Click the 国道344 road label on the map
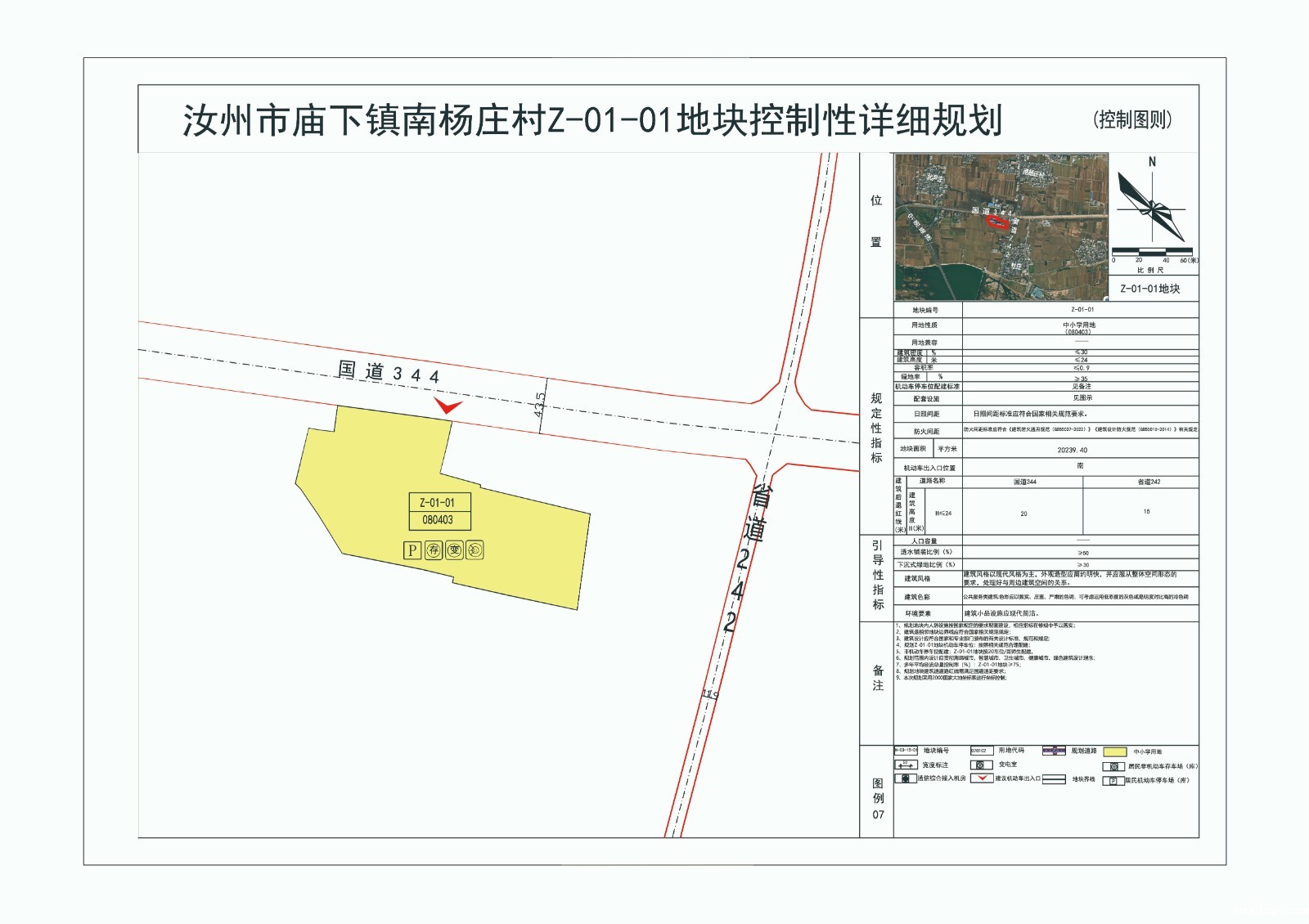 [x=389, y=373]
